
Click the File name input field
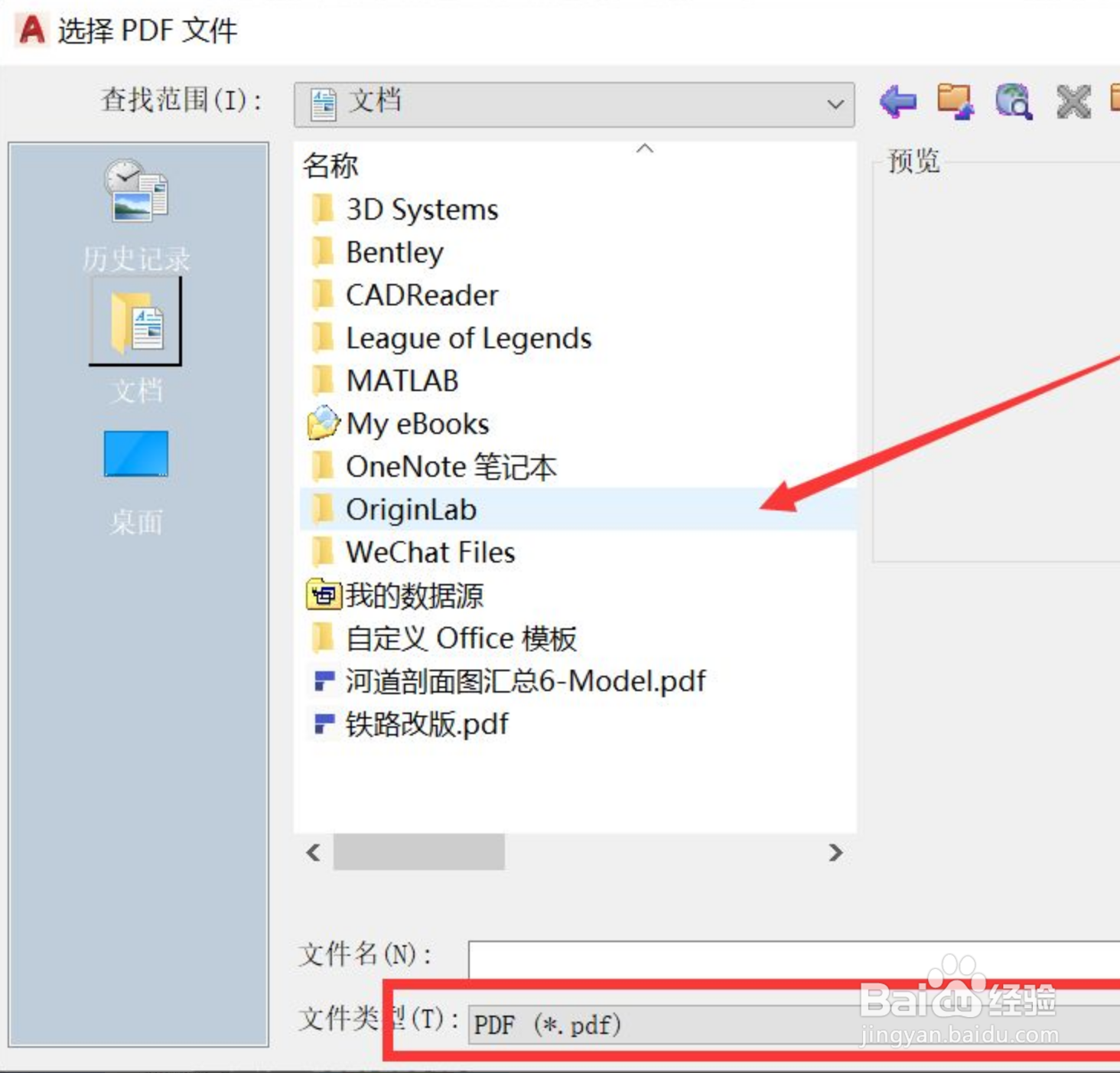click(x=794, y=958)
